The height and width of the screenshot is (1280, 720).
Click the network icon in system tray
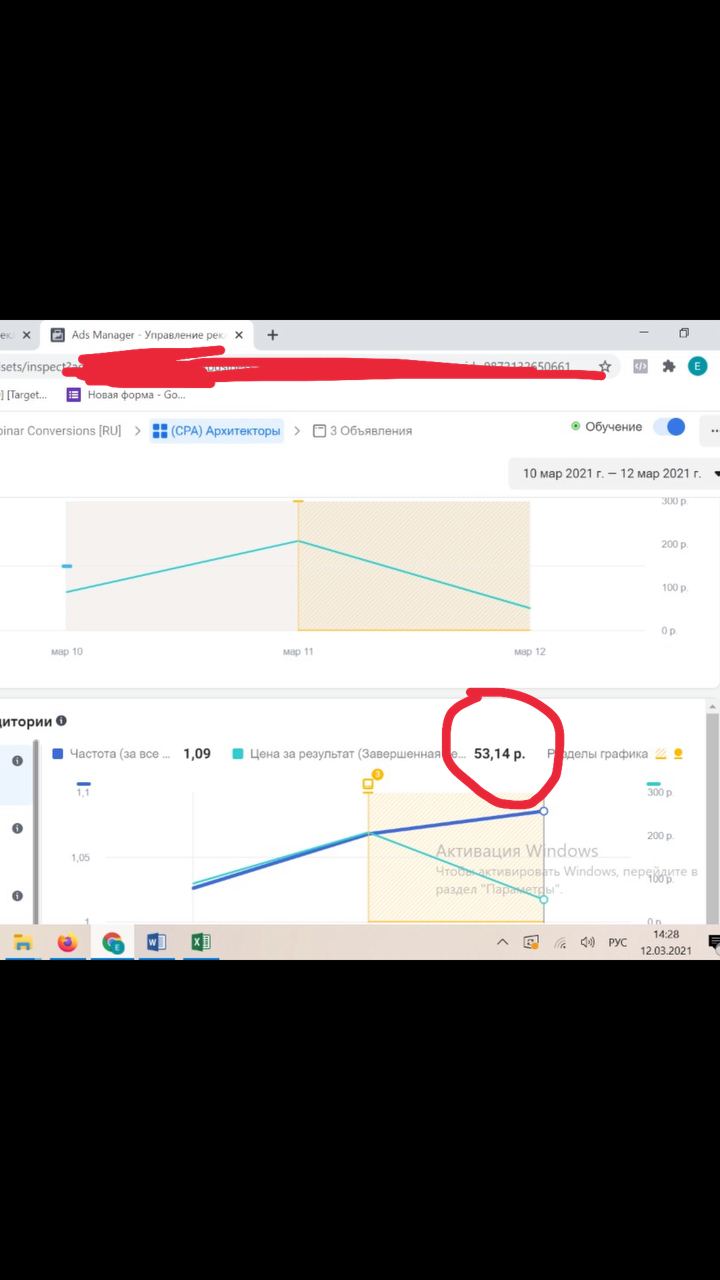coord(560,942)
